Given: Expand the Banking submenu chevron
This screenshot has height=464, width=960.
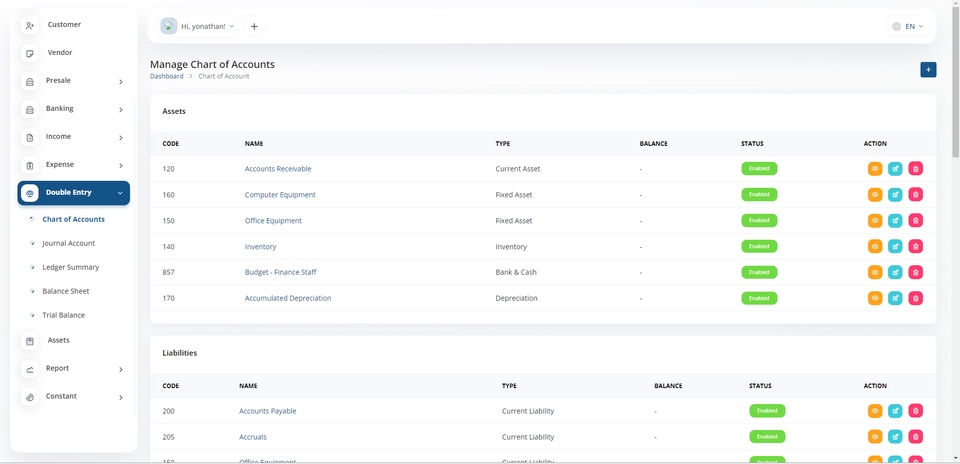Looking at the screenshot, I should 121,110.
